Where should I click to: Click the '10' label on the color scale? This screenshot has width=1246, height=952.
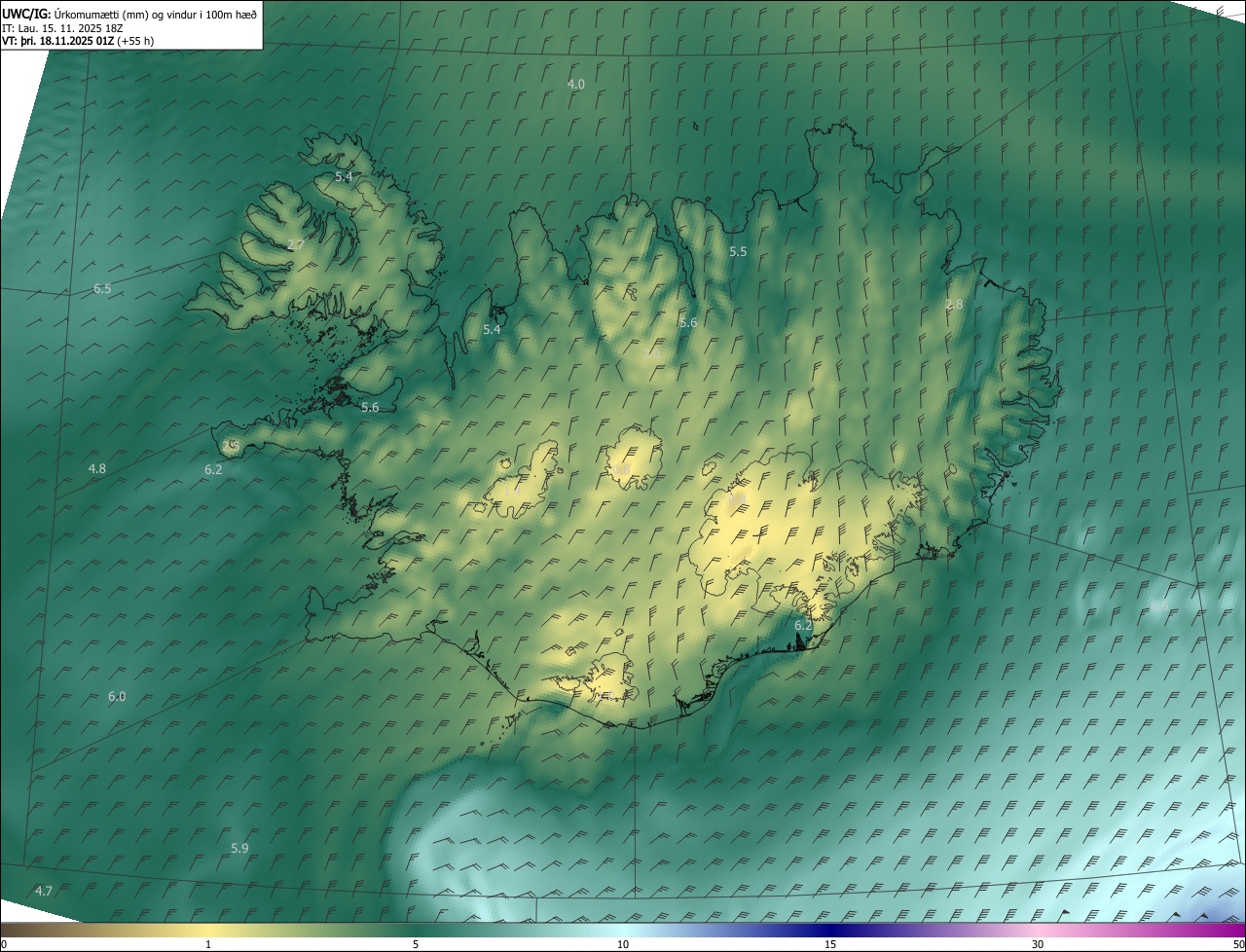(623, 945)
